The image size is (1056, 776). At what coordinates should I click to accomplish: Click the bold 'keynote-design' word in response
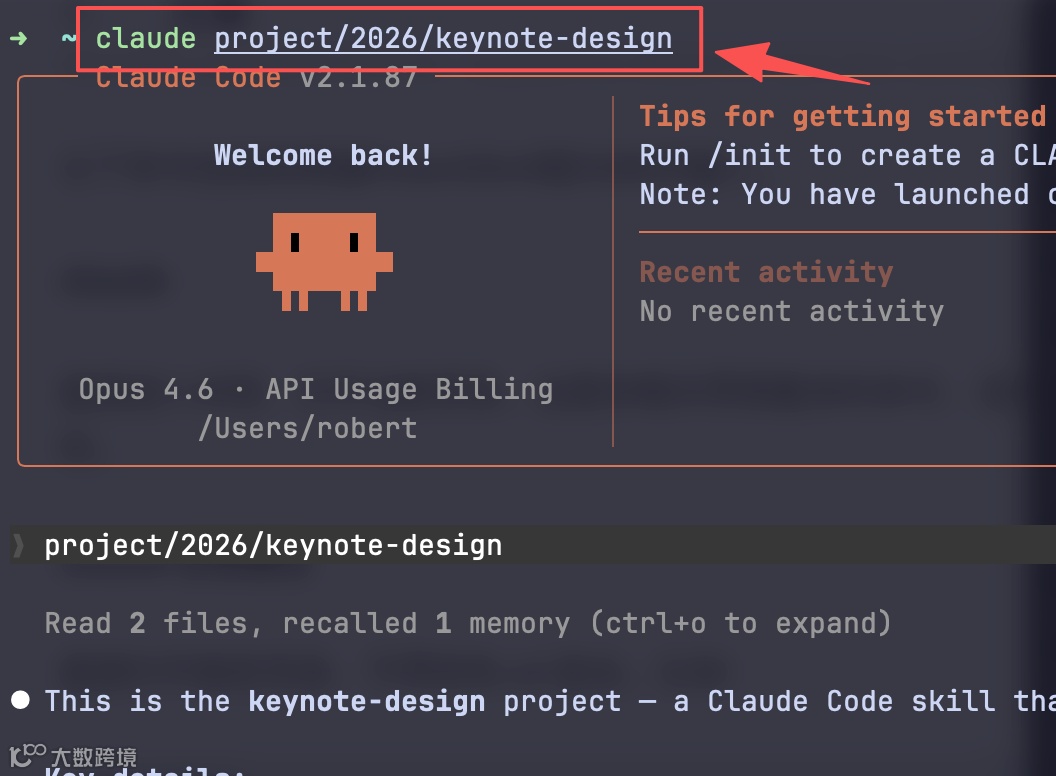[x=366, y=701]
